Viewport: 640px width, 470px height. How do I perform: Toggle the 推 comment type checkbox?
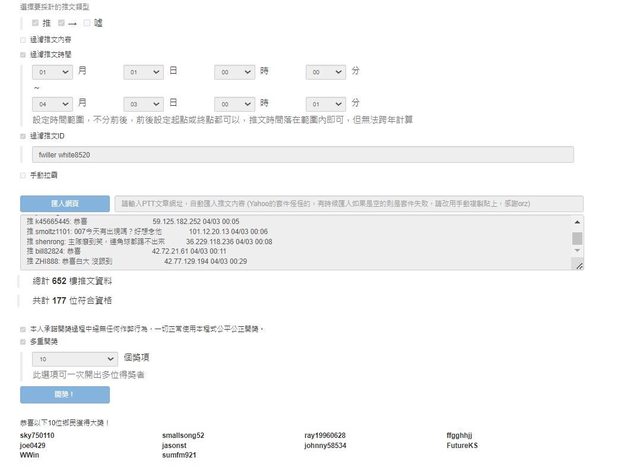pyautogui.click(x=36, y=22)
